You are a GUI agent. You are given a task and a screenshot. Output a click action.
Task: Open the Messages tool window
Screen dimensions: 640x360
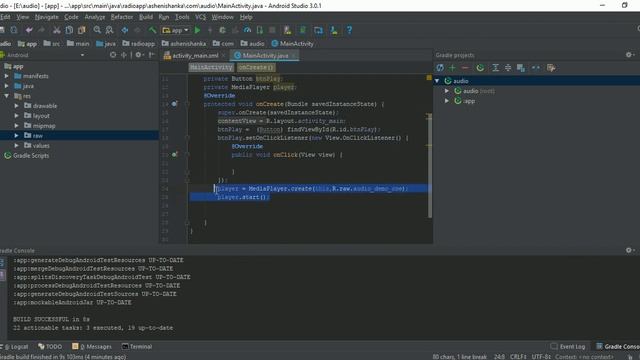coord(92,347)
